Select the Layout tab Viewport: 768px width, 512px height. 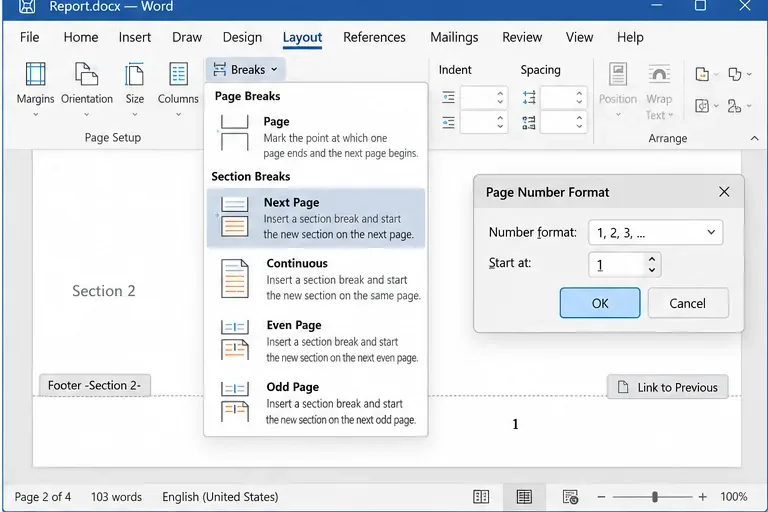click(x=302, y=38)
